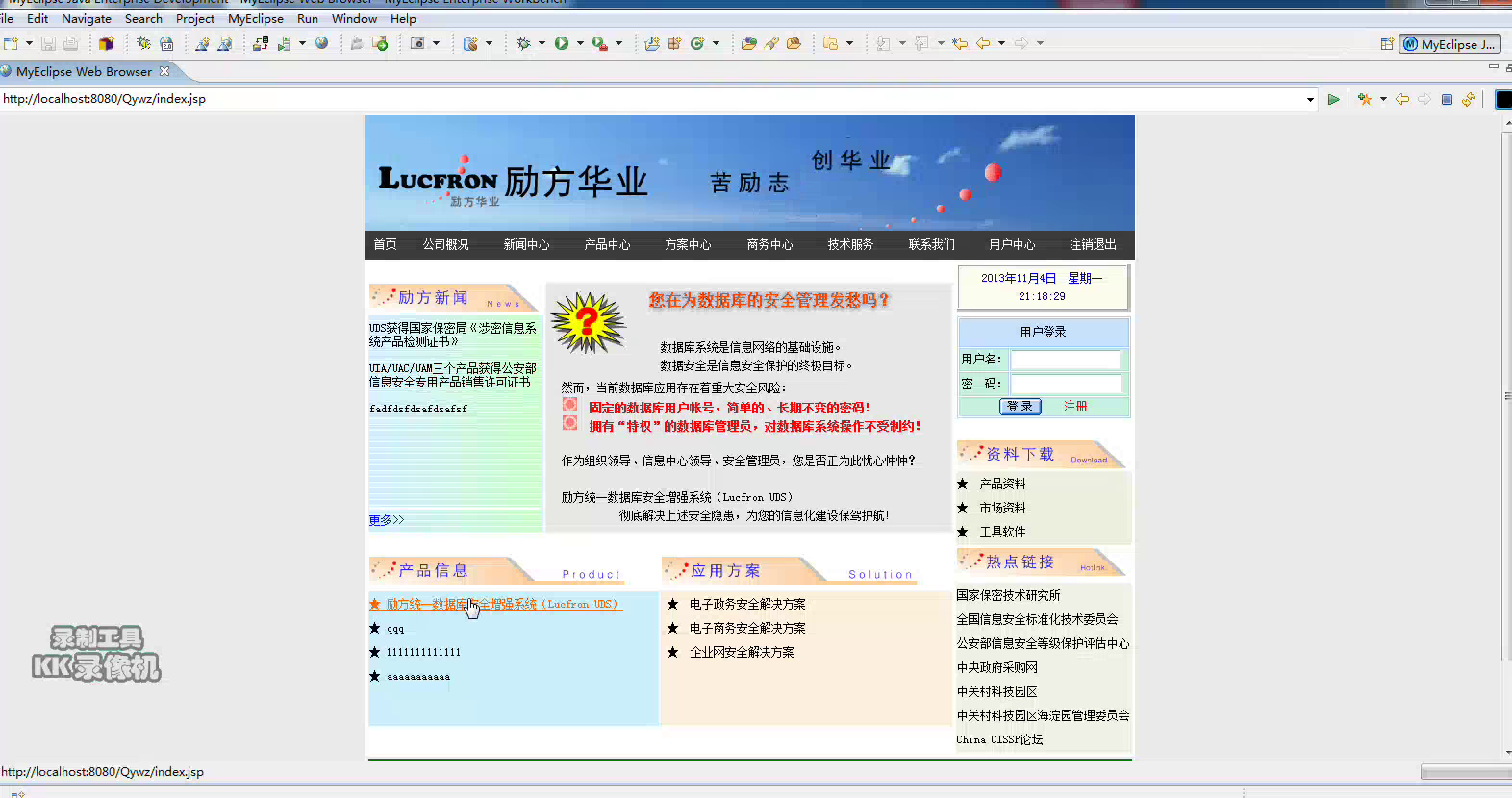Viewport: 1512px width, 798px height.
Task: Open the Edit menu
Action: pos(38,18)
